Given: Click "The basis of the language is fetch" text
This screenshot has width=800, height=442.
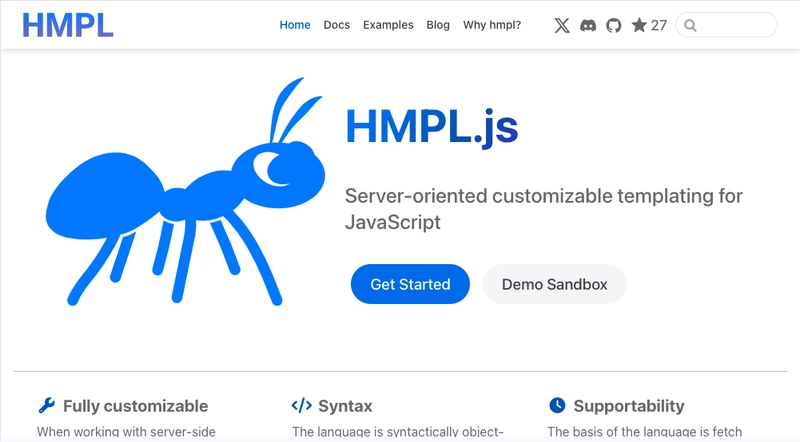Looking at the screenshot, I should click(645, 432).
